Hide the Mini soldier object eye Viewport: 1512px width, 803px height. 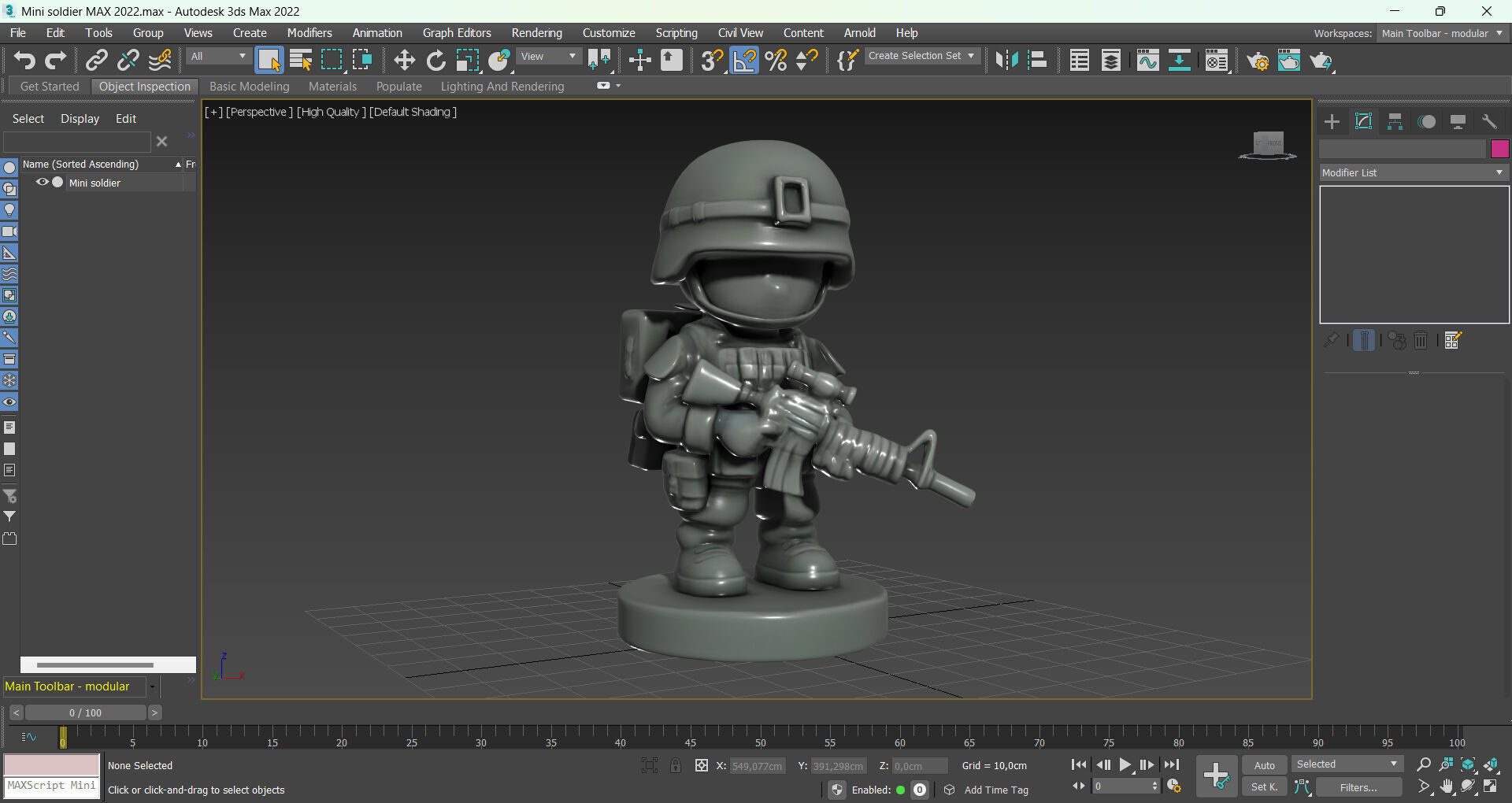43,182
